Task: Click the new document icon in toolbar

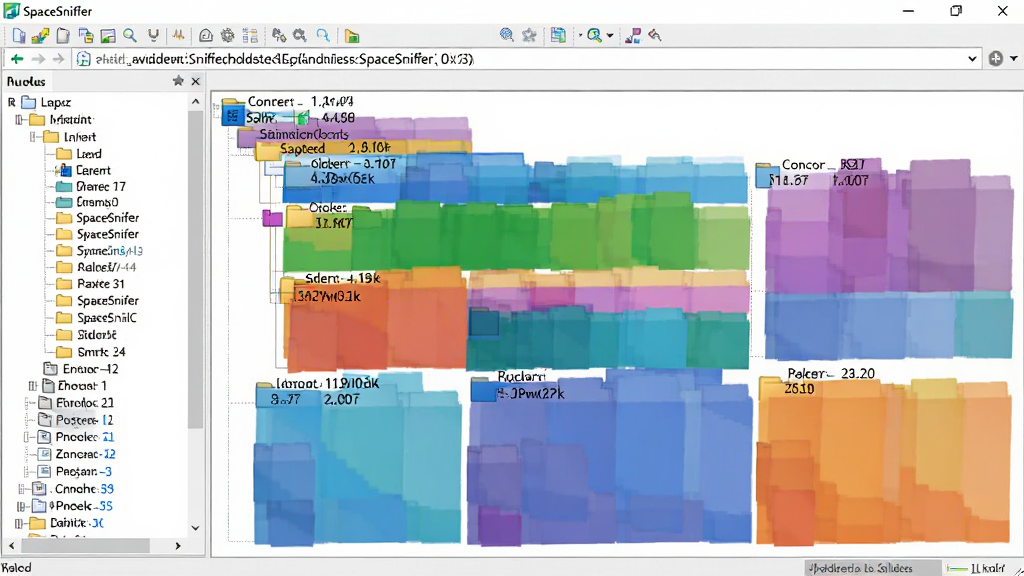Action: (x=19, y=36)
